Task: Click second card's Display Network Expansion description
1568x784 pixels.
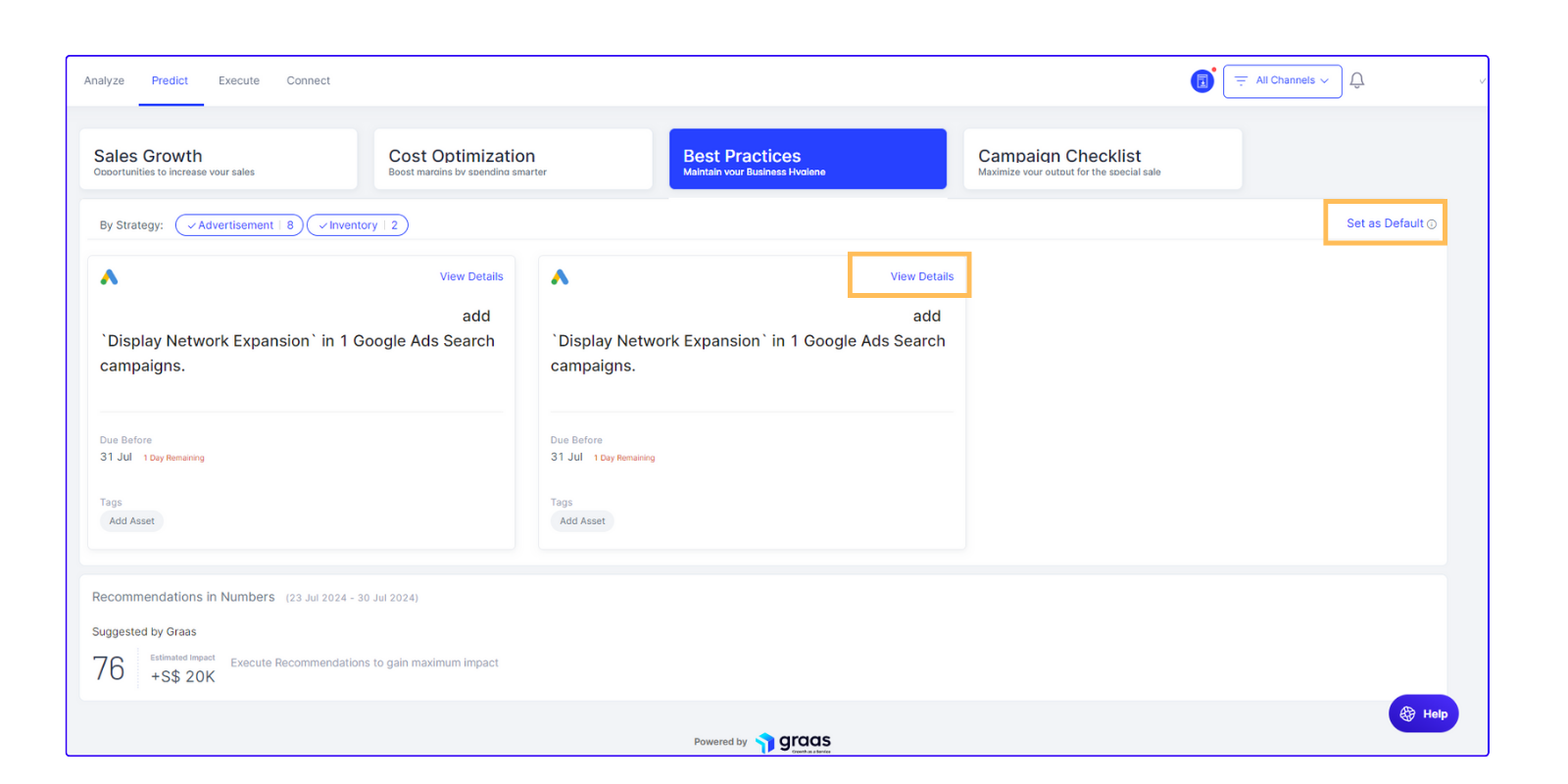Action: point(748,341)
